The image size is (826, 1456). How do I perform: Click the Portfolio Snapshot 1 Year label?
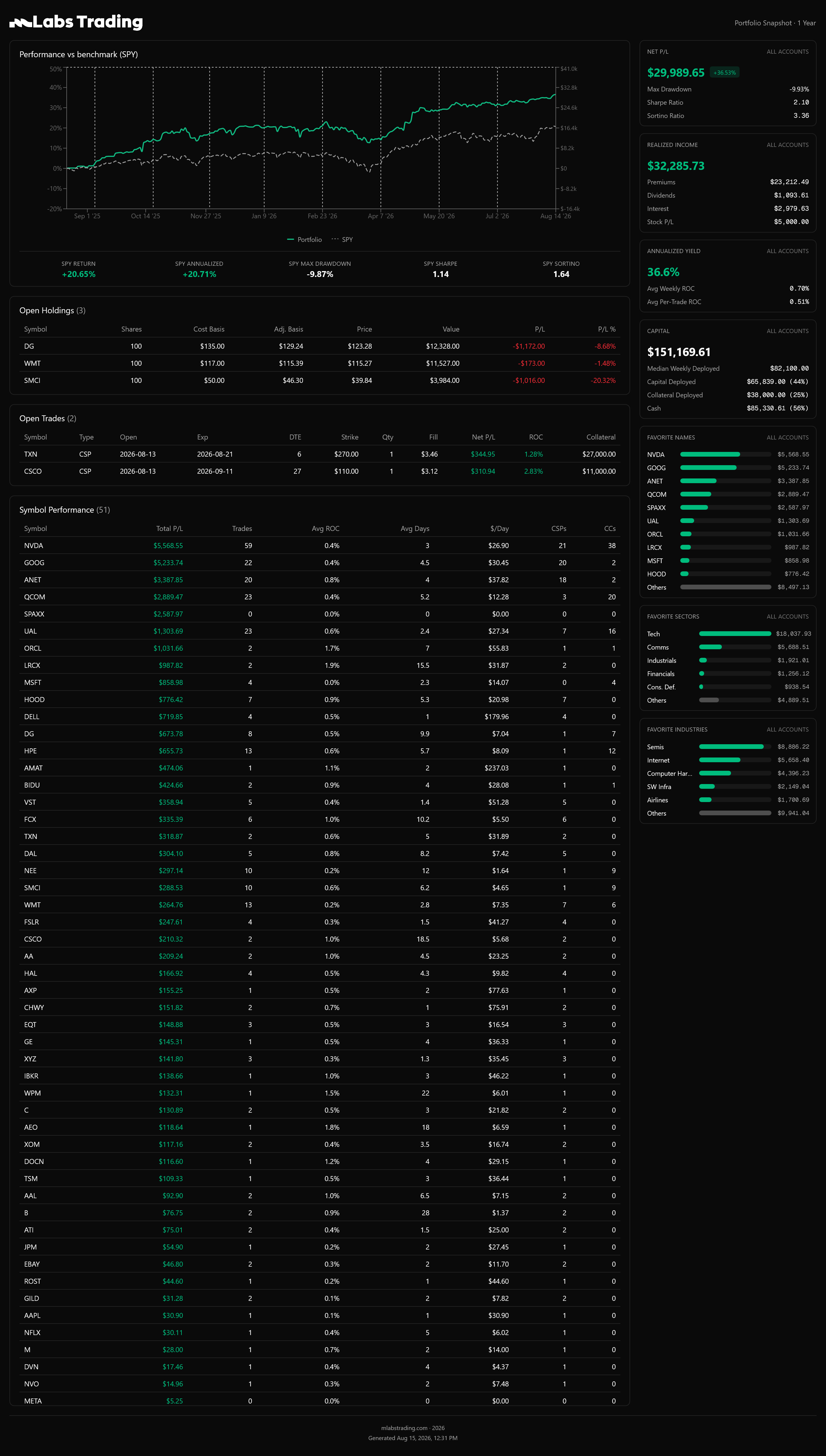[x=775, y=23]
